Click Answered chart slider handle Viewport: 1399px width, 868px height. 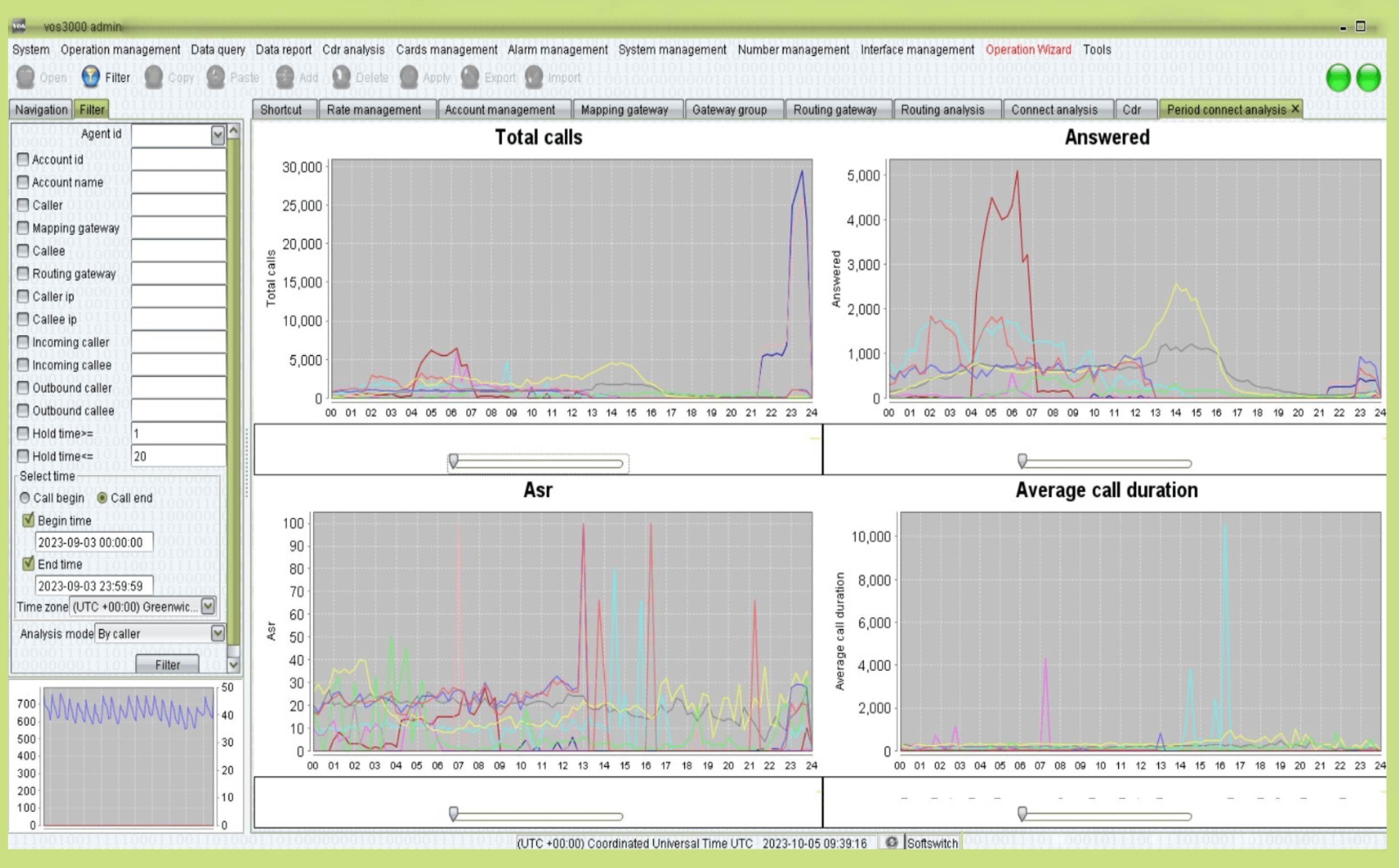pyautogui.click(x=1022, y=461)
